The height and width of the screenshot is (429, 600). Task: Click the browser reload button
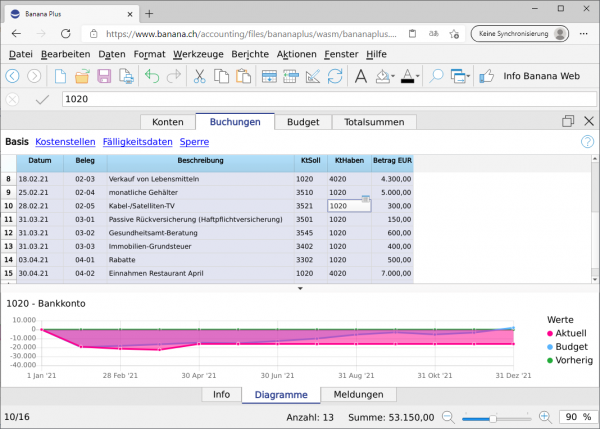coord(66,34)
